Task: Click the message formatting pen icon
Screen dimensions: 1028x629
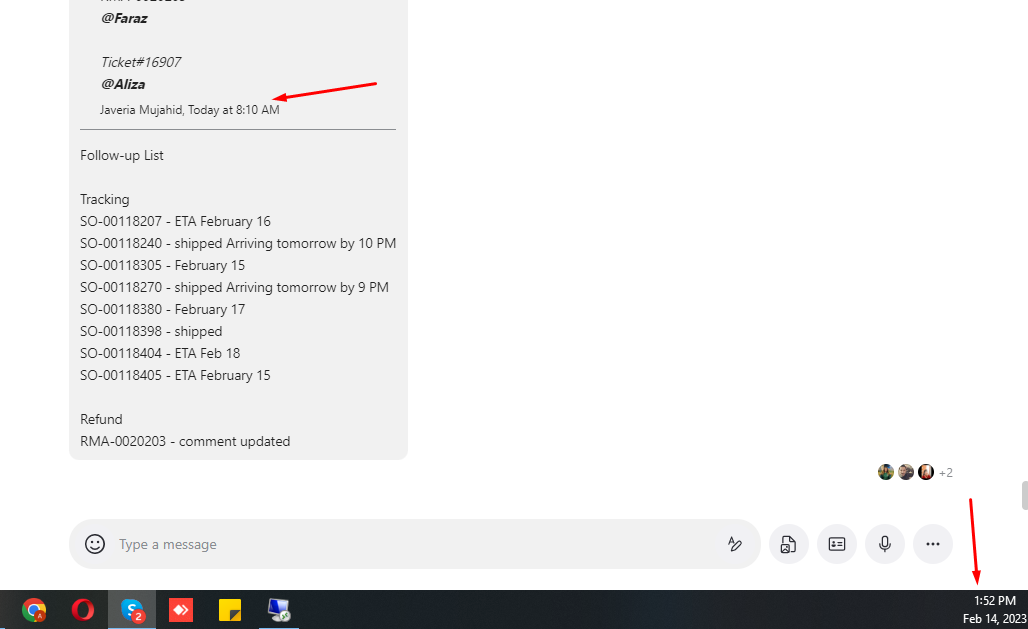Action: tap(734, 544)
